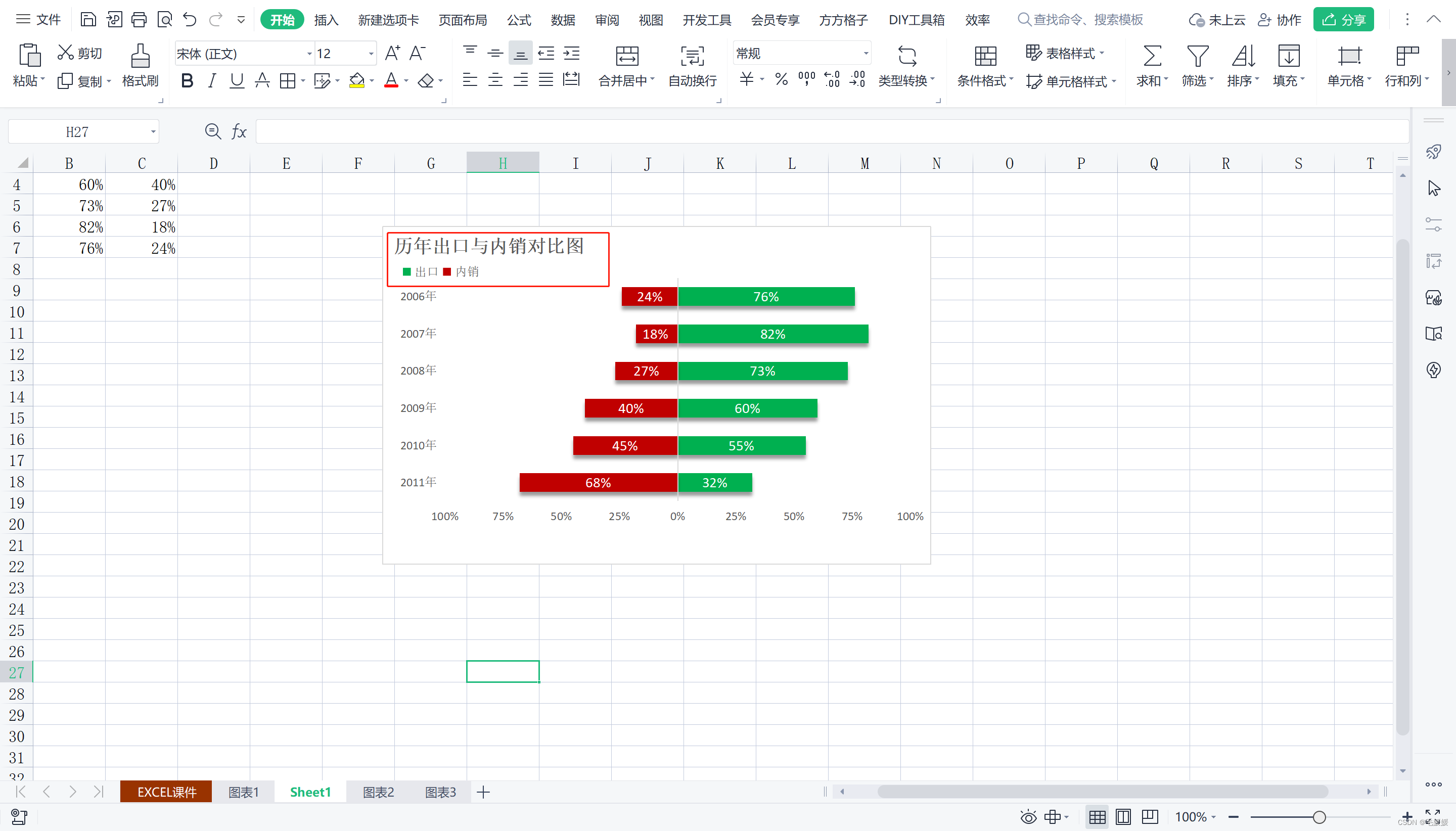Increase decimal places

pos(832,79)
